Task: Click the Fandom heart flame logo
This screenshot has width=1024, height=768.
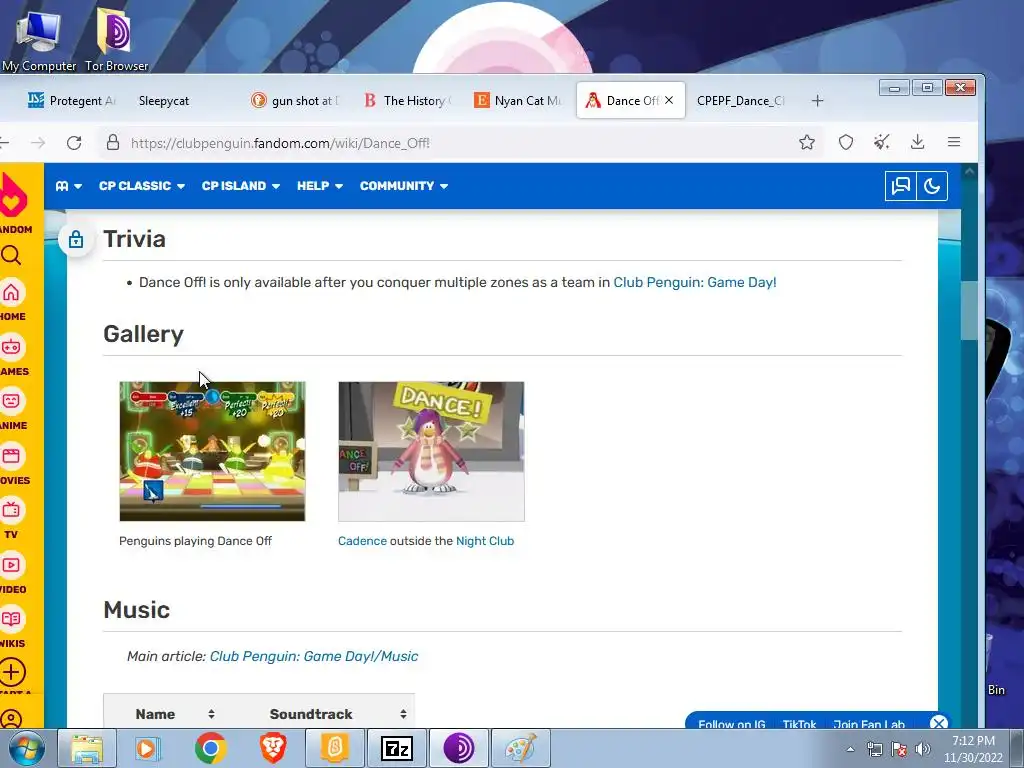Action: [x=13, y=194]
